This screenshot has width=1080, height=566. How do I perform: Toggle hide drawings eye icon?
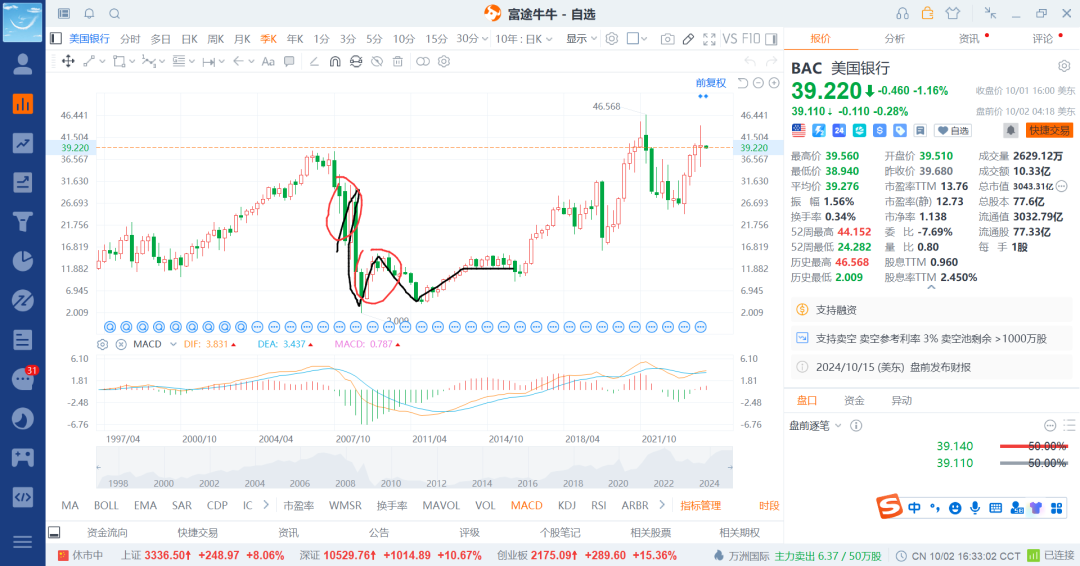tap(377, 61)
